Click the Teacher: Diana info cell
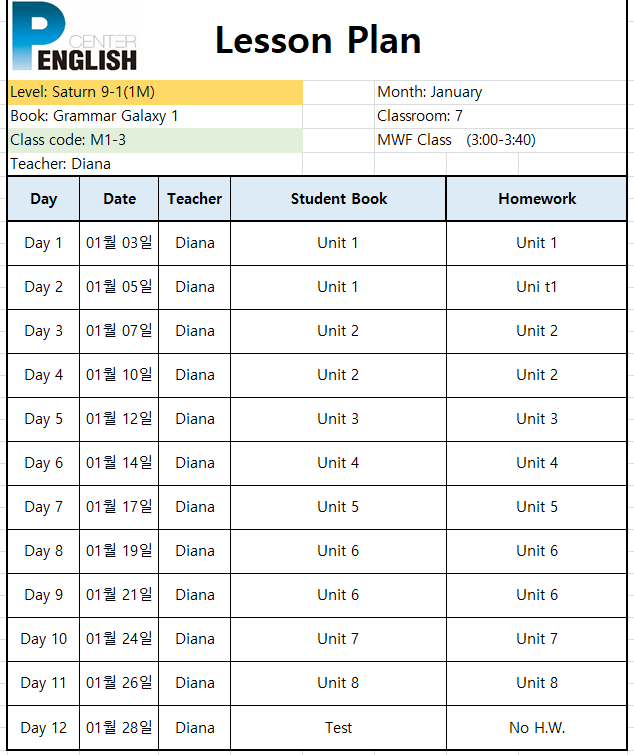Image resolution: width=634 pixels, height=755 pixels. point(155,164)
